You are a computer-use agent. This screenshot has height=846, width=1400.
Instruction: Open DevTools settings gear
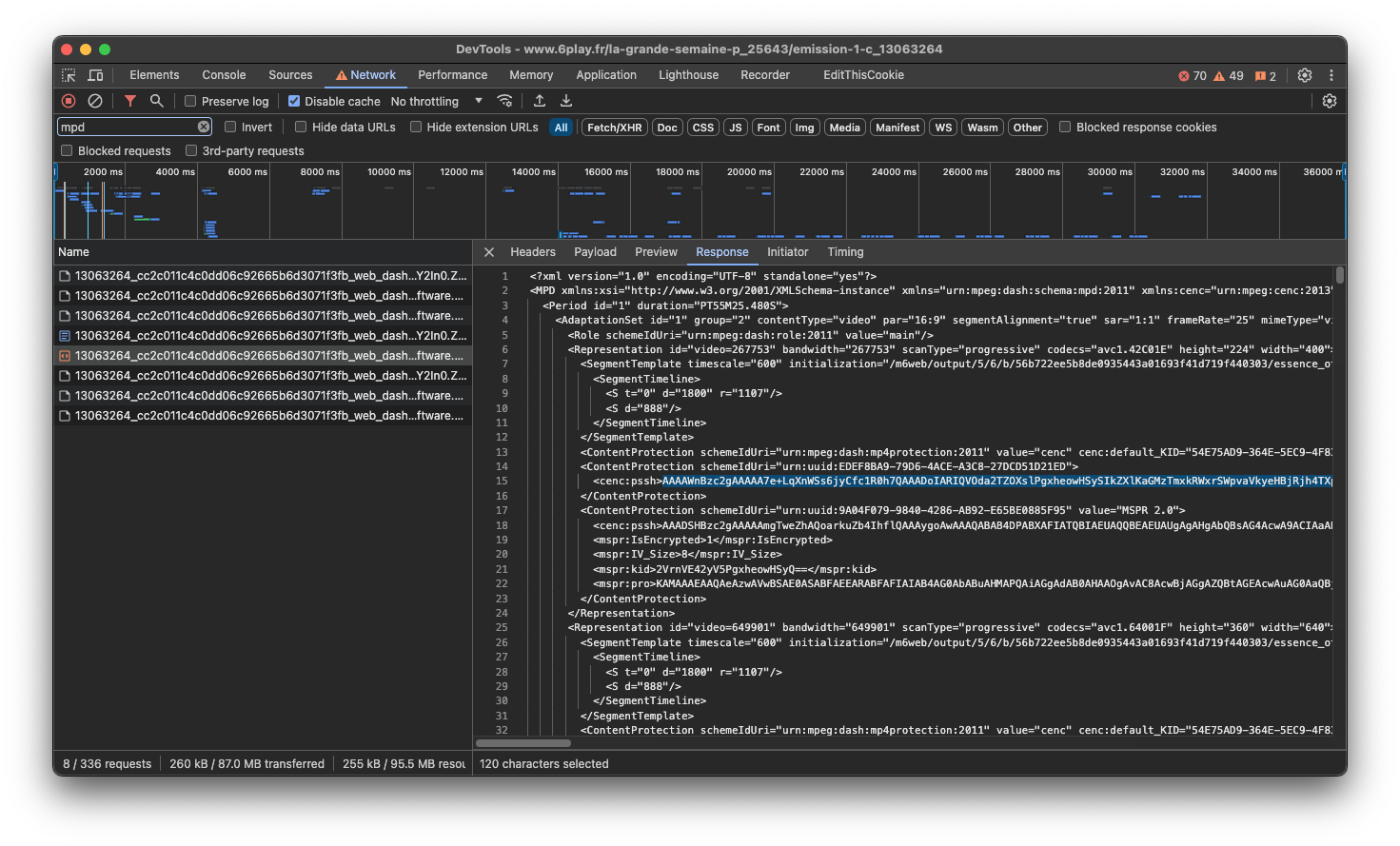[x=1305, y=75]
